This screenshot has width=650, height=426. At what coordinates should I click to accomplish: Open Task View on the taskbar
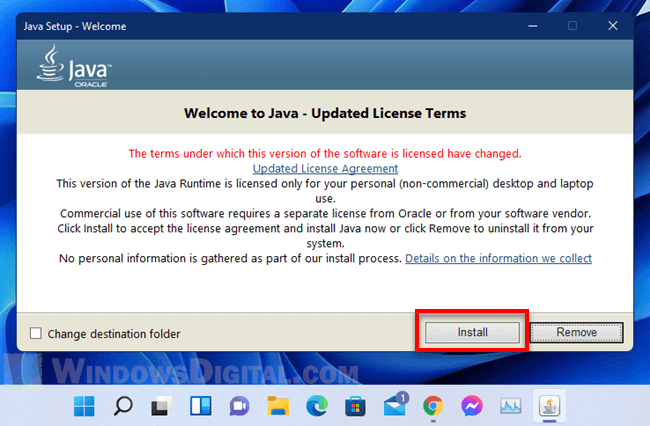click(x=162, y=406)
